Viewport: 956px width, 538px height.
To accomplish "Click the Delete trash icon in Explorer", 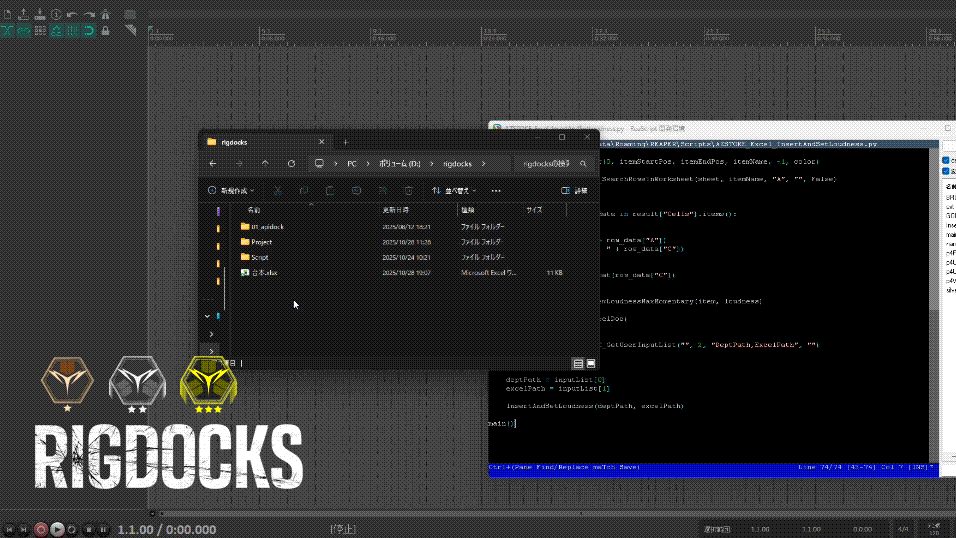I will coord(409,191).
